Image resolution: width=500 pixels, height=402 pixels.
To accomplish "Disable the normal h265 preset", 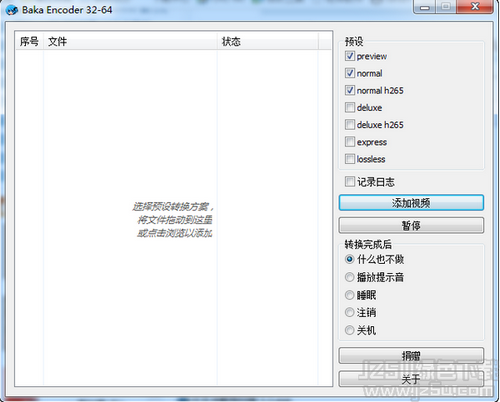I will point(350,90).
